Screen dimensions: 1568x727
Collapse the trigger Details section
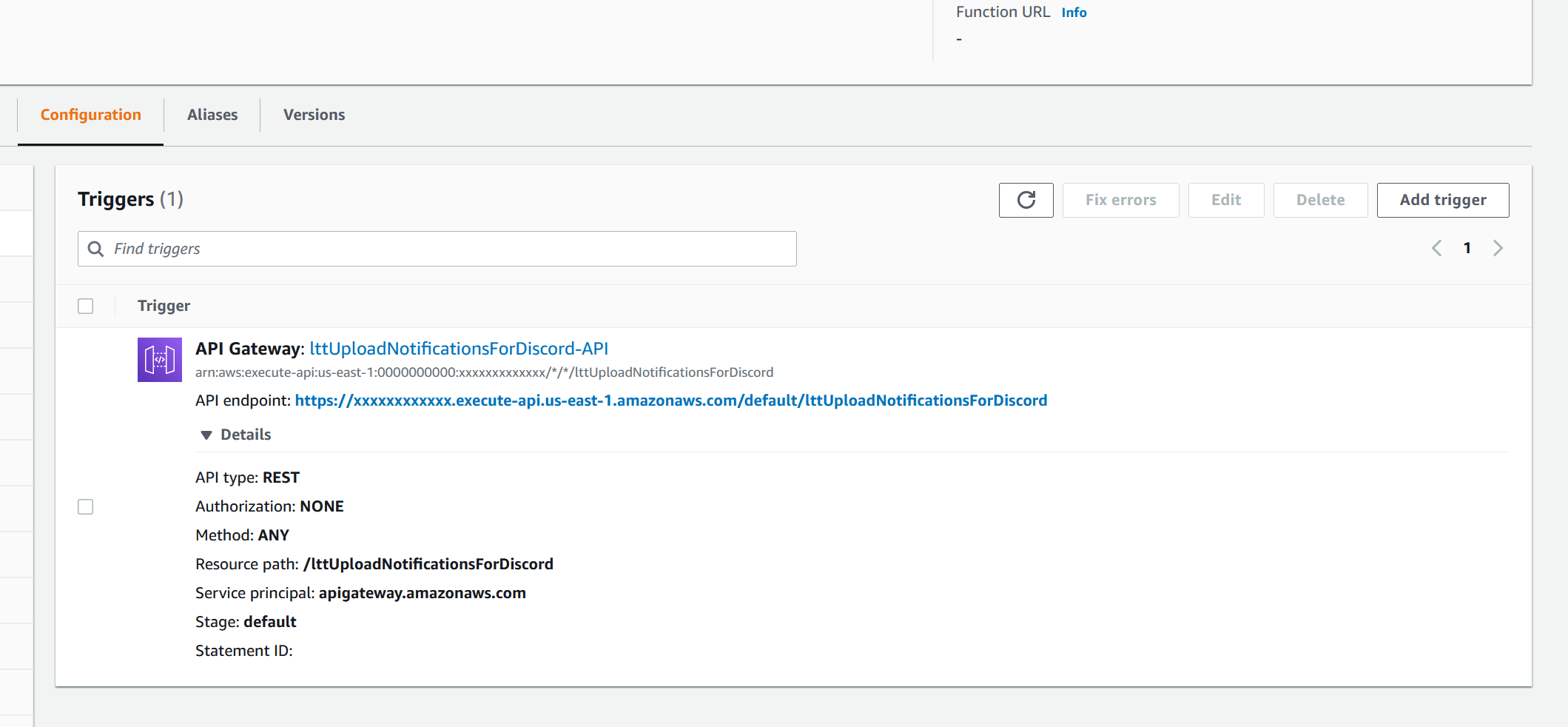coord(234,434)
